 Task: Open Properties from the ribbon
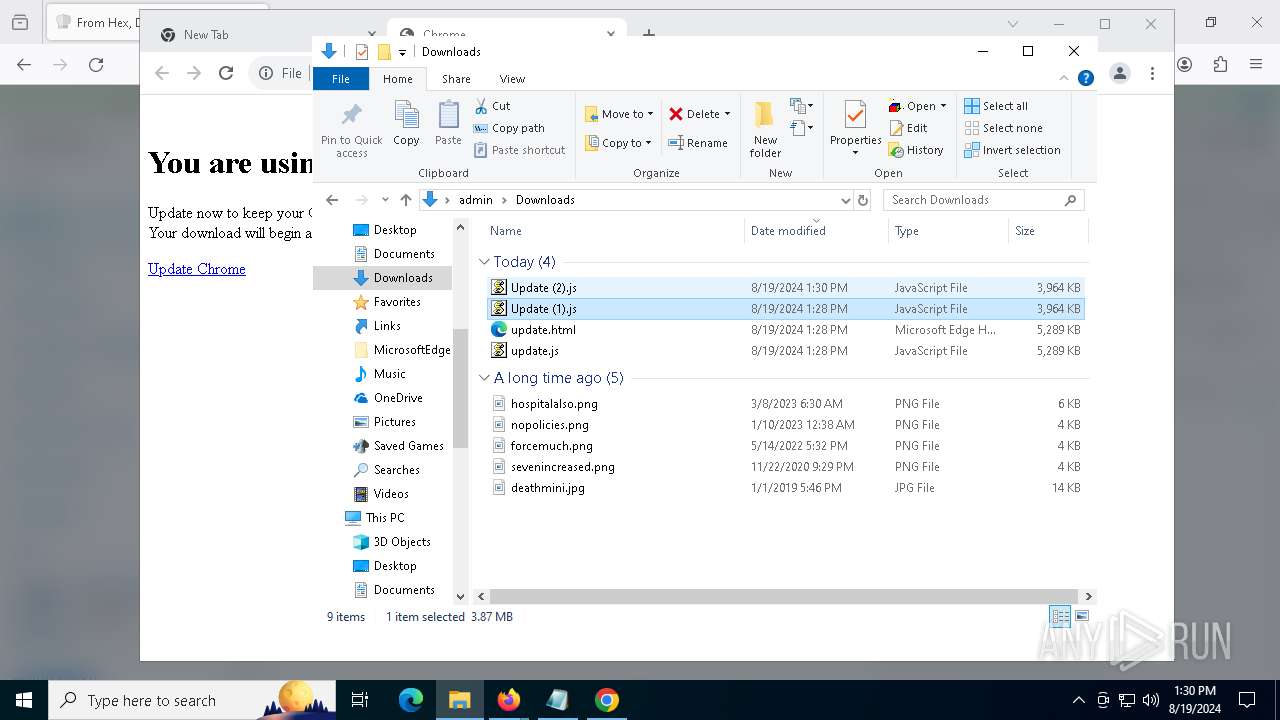(x=856, y=129)
